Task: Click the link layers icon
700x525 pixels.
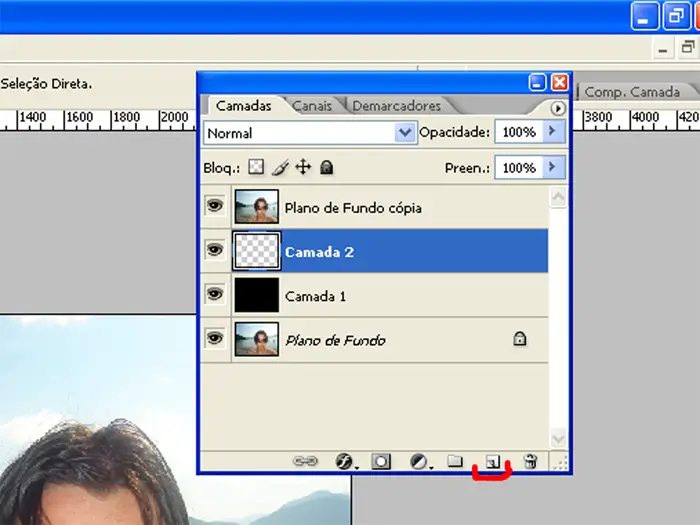Action: [x=304, y=461]
